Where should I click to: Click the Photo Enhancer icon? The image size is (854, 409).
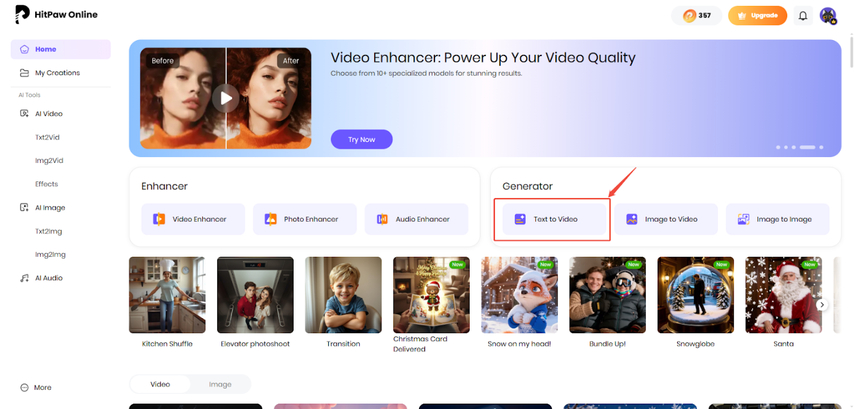(x=271, y=219)
